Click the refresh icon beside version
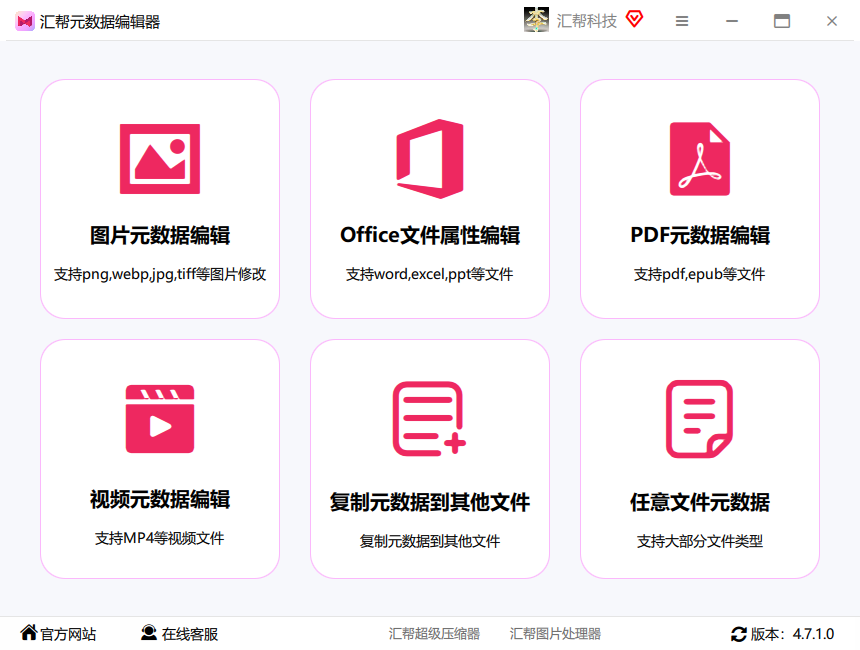The height and width of the screenshot is (650, 860). pyautogui.click(x=739, y=634)
